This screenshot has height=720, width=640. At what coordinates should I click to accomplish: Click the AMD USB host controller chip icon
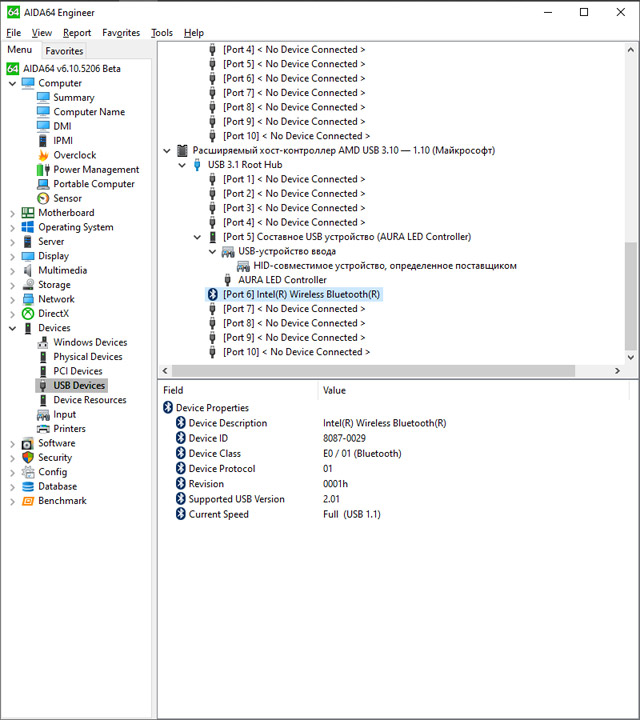pyautogui.click(x=182, y=150)
